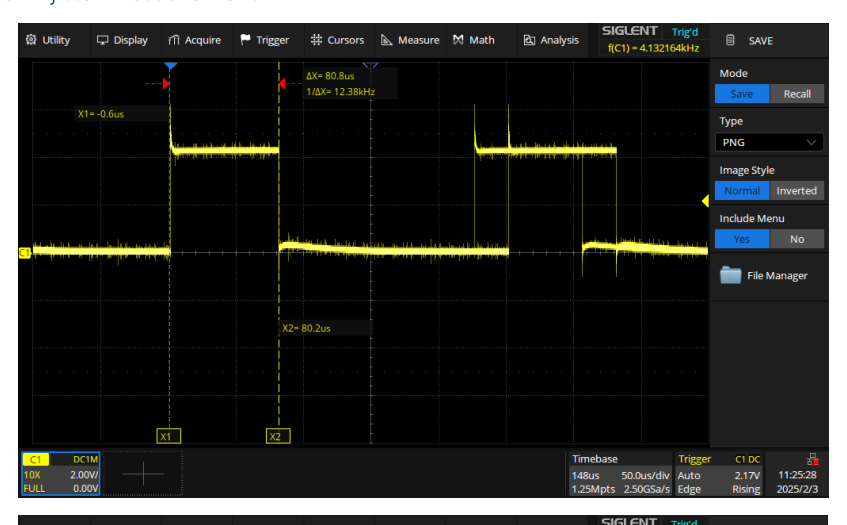Set Image Style to Normal
This screenshot has width=847, height=525.
[x=742, y=191]
